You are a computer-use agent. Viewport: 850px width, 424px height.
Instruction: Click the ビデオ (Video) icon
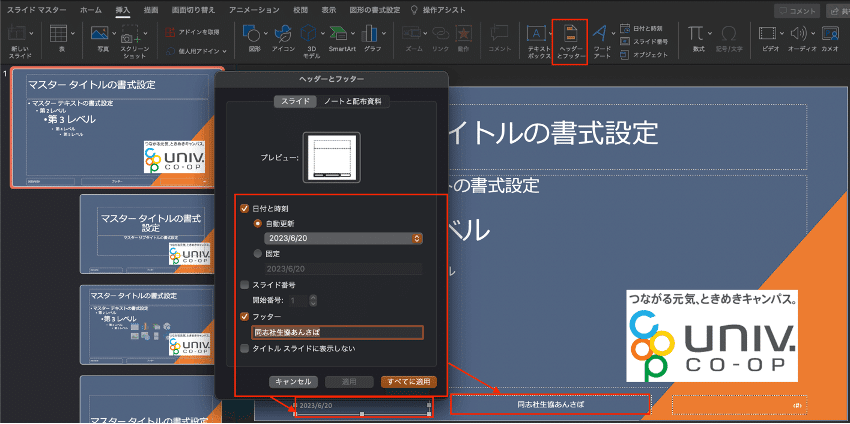768,34
